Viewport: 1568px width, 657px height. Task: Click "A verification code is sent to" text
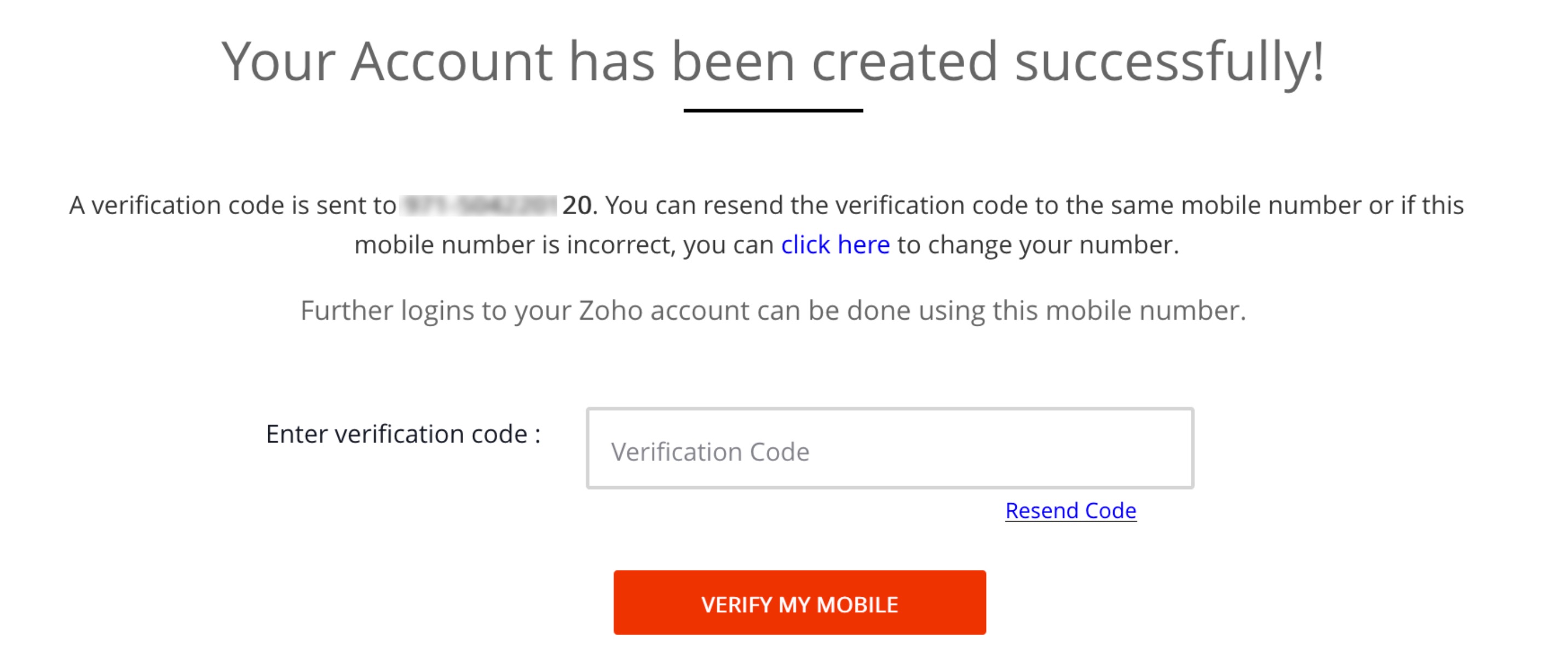pos(232,205)
